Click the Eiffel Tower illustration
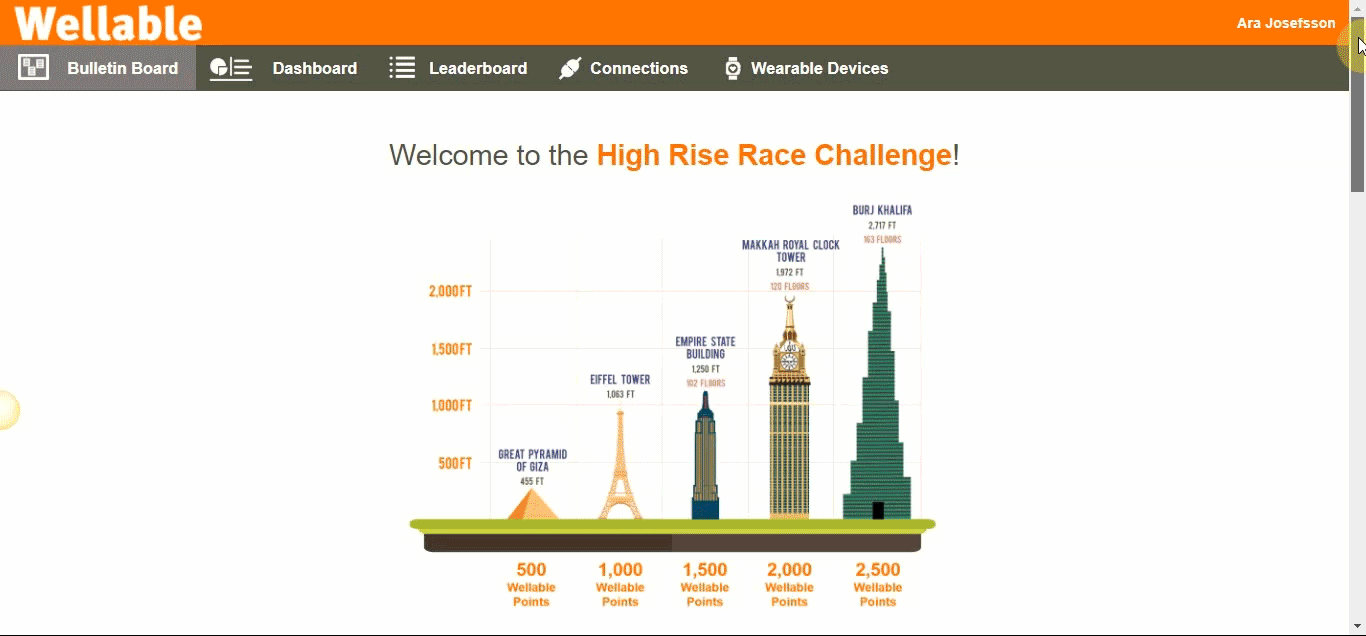The height and width of the screenshot is (636, 1366). click(x=620, y=464)
